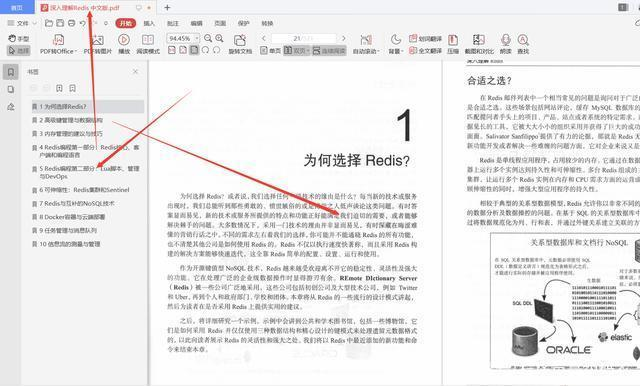Open the PDF转Office converter
This screenshot has width=640, height=386.
(58, 44)
